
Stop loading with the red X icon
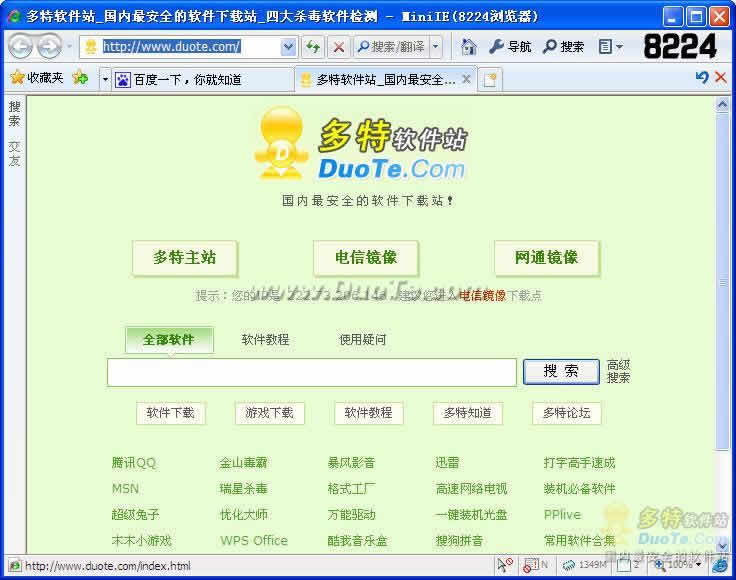[x=338, y=46]
